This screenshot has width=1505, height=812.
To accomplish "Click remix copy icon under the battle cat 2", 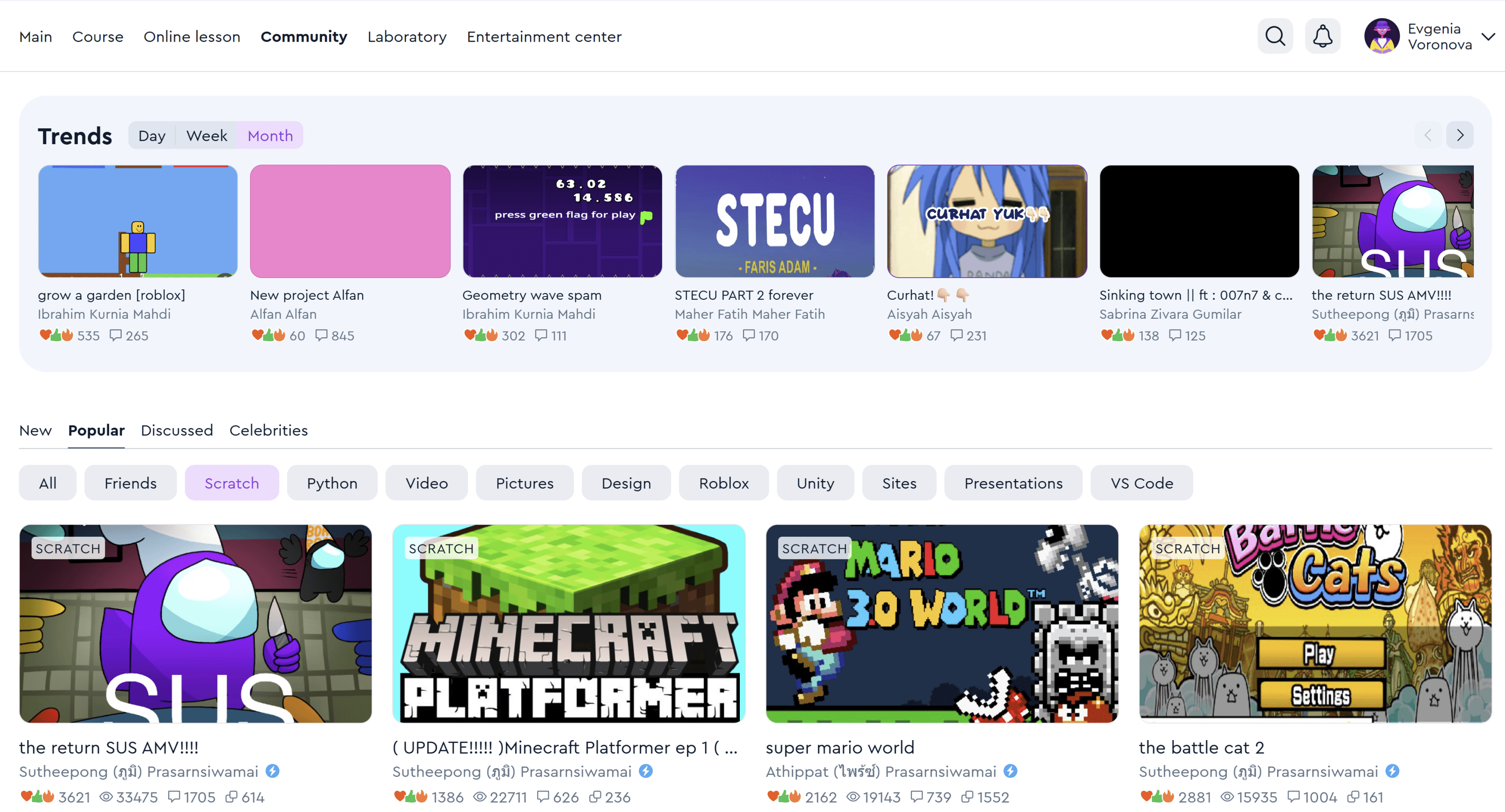I will [1353, 797].
